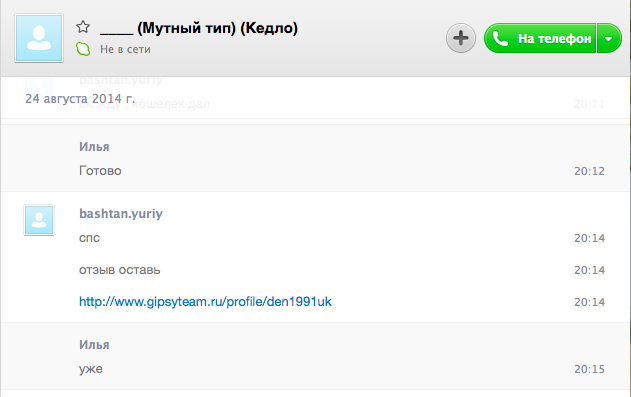Click the white phone handset icon
Viewport: 631px width, 397px height.
tap(500, 39)
